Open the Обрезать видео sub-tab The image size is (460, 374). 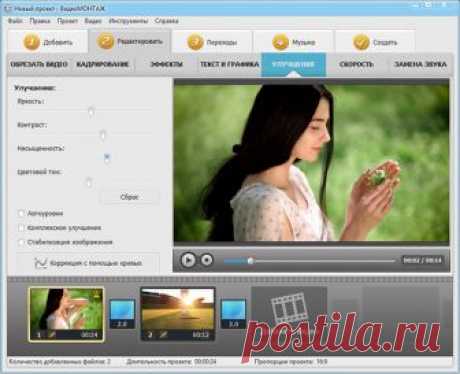(x=39, y=64)
